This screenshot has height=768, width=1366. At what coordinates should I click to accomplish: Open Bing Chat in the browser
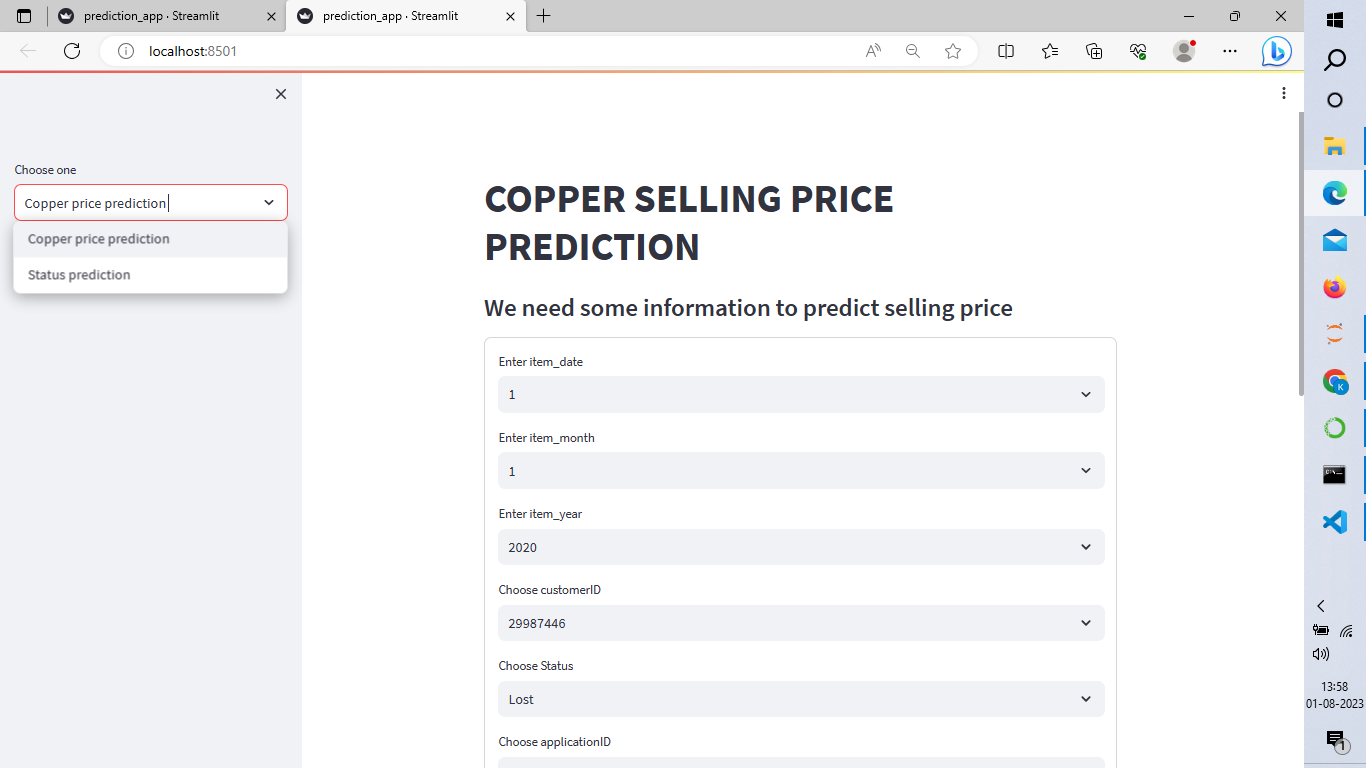pos(1276,51)
